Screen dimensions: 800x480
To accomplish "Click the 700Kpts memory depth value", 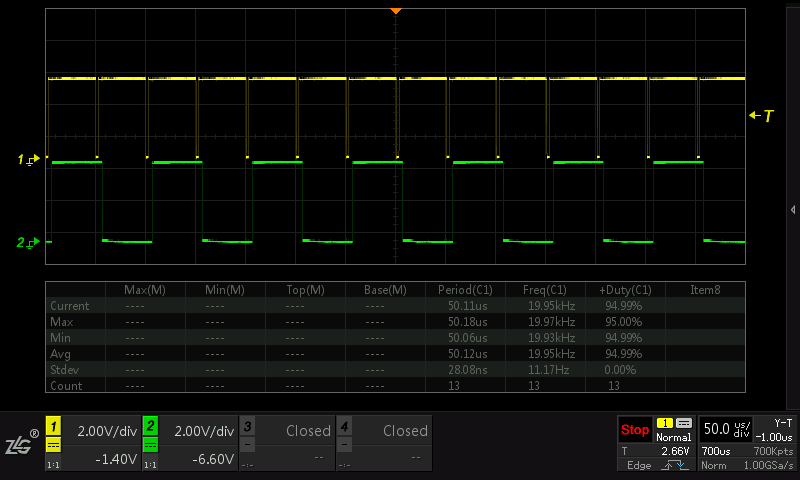I will tap(773, 451).
